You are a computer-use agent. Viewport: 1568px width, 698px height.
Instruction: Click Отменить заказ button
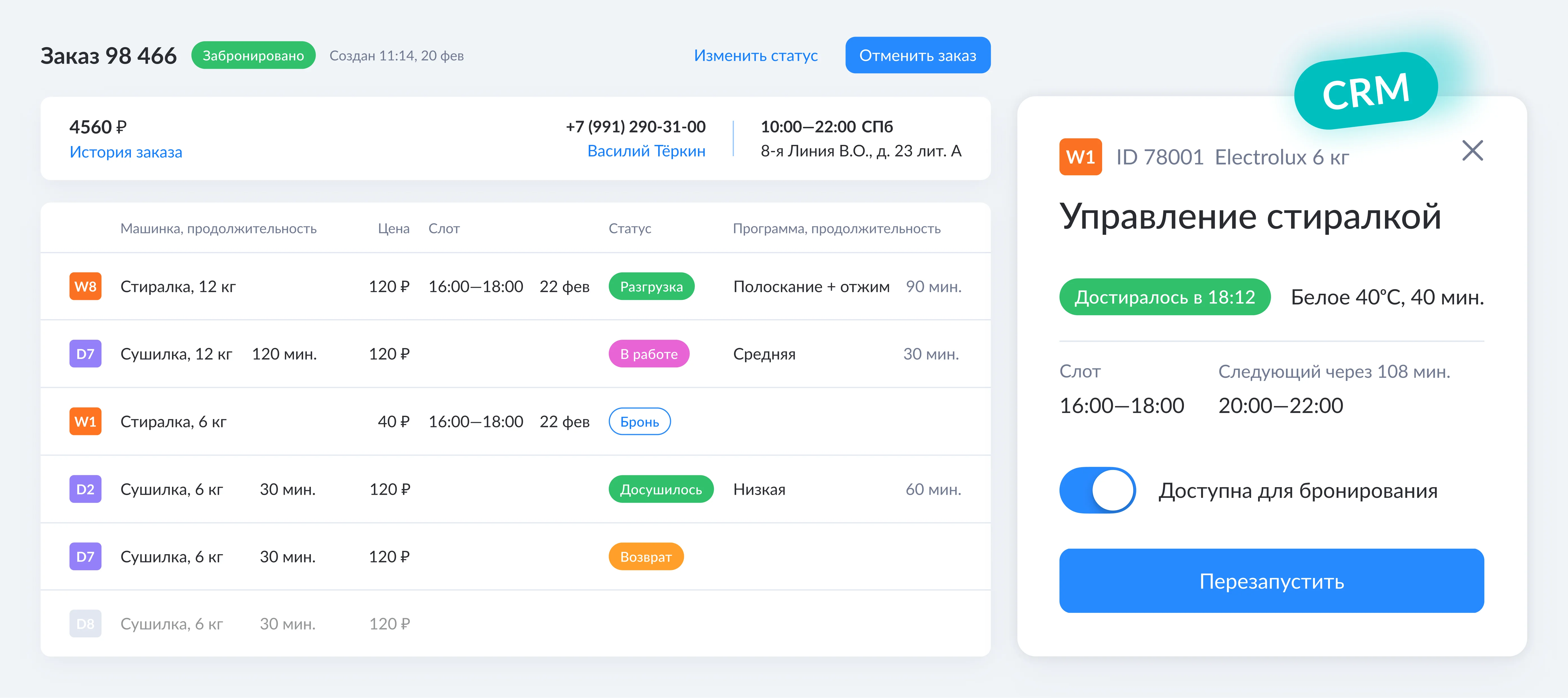917,55
